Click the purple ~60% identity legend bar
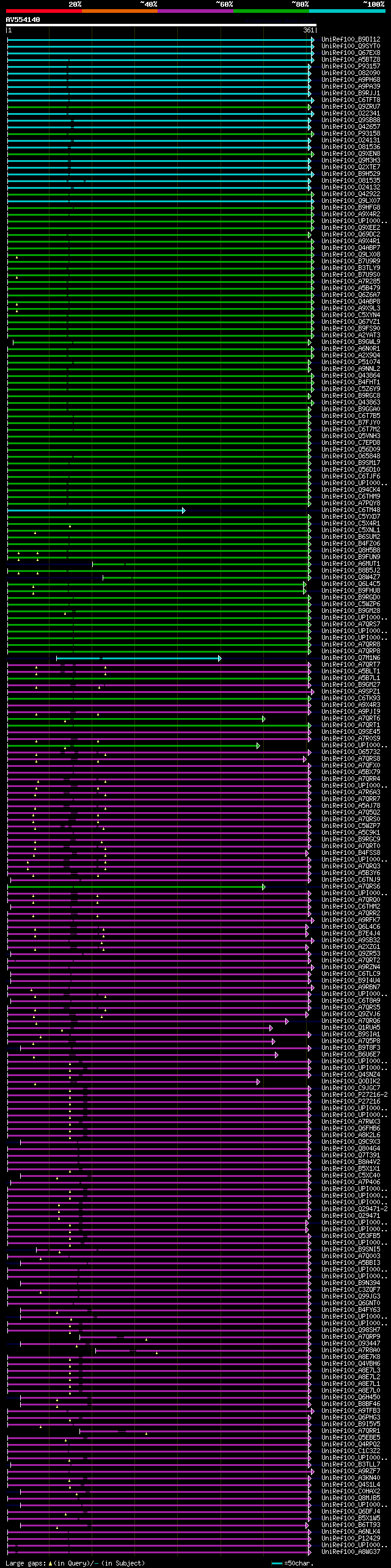Screen dimensions: 391x1568 [x=195, y=11]
